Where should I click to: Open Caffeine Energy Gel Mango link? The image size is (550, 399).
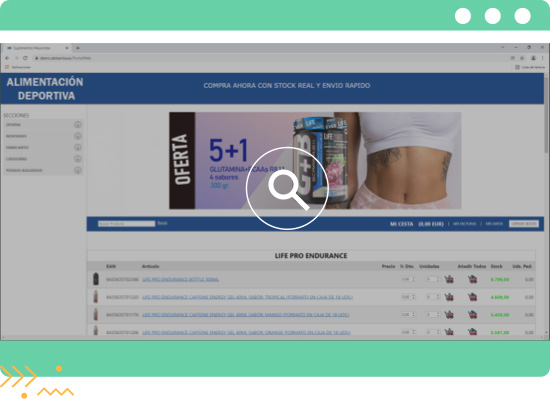click(246, 315)
